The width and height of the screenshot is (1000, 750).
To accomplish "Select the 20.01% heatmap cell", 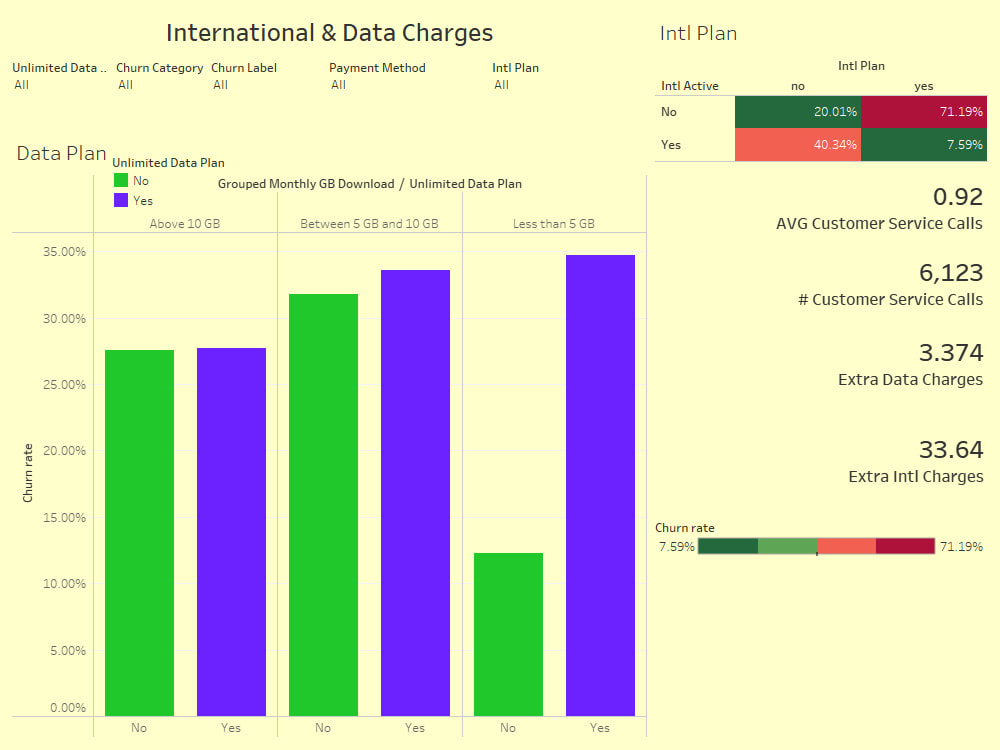I will coord(797,112).
